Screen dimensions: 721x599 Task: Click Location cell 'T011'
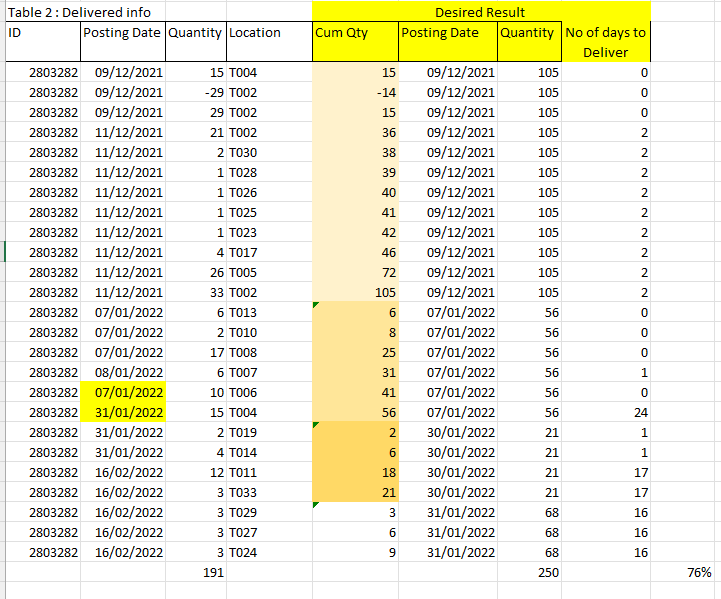pyautogui.click(x=269, y=472)
